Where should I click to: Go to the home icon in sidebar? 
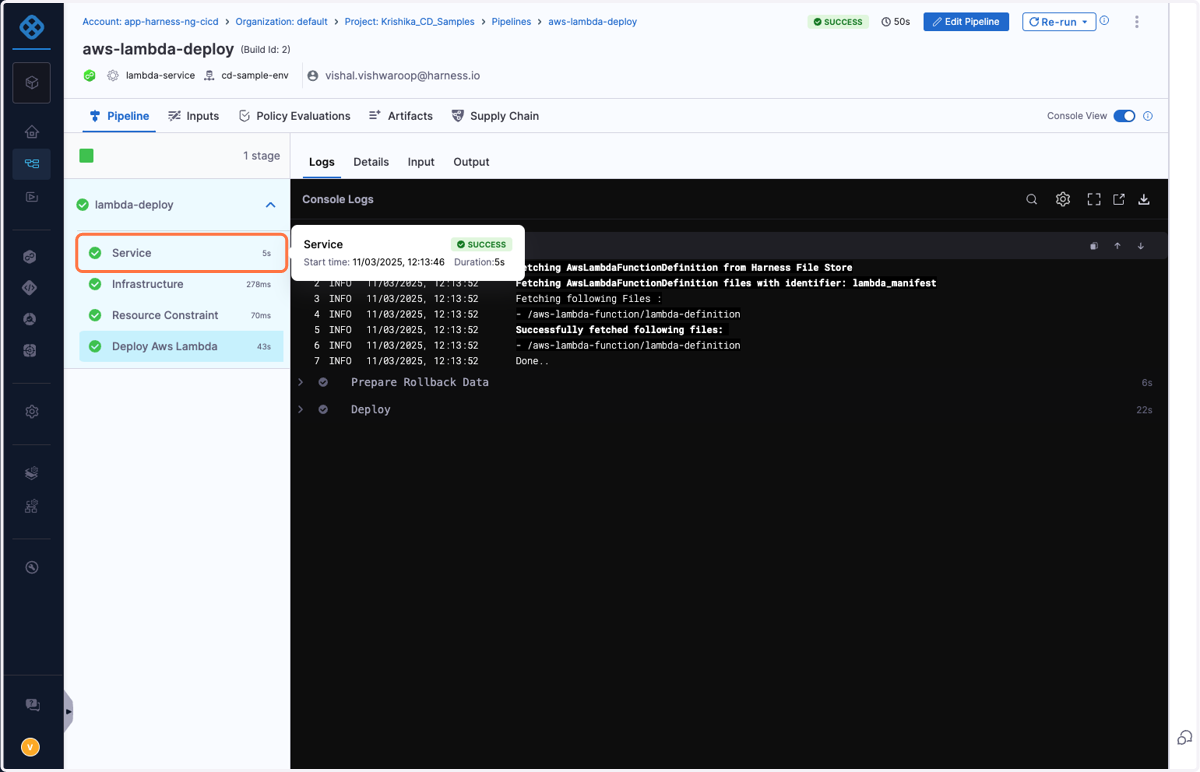pyautogui.click(x=32, y=131)
